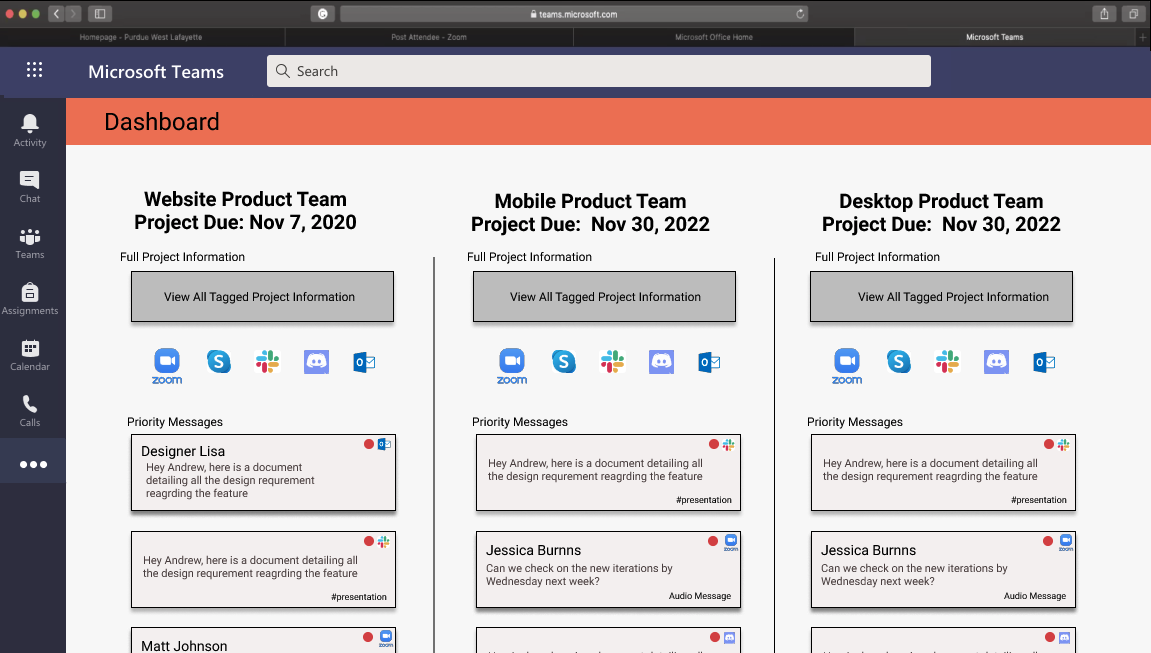
Task: Open Chat in the sidebar
Action: point(30,186)
